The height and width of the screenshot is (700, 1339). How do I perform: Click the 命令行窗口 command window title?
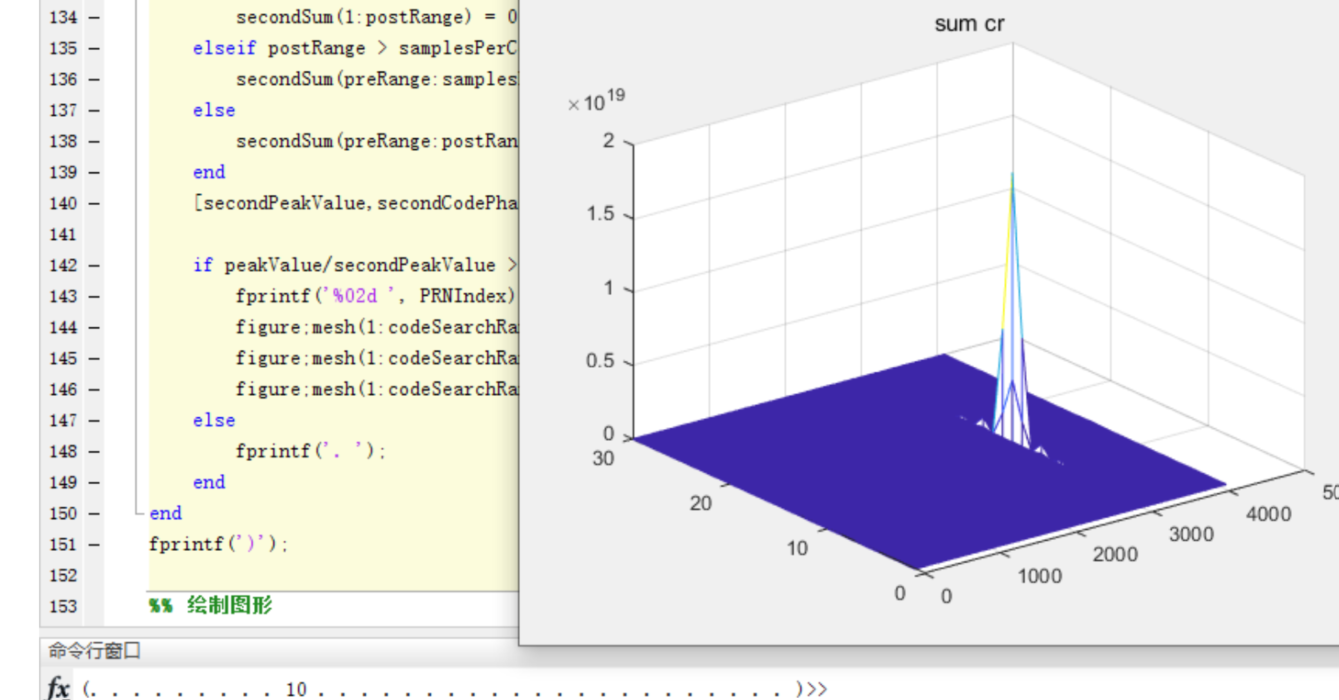tap(95, 651)
